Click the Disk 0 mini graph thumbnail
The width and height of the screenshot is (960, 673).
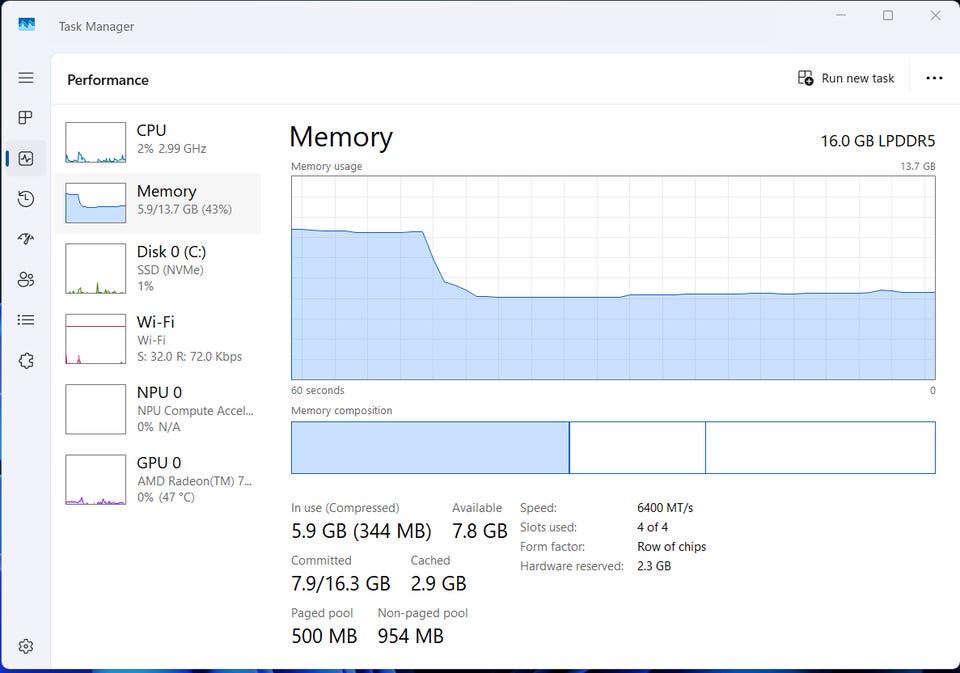96,269
